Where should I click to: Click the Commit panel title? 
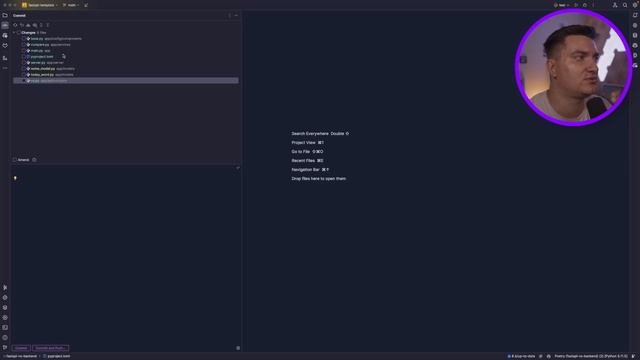point(19,16)
